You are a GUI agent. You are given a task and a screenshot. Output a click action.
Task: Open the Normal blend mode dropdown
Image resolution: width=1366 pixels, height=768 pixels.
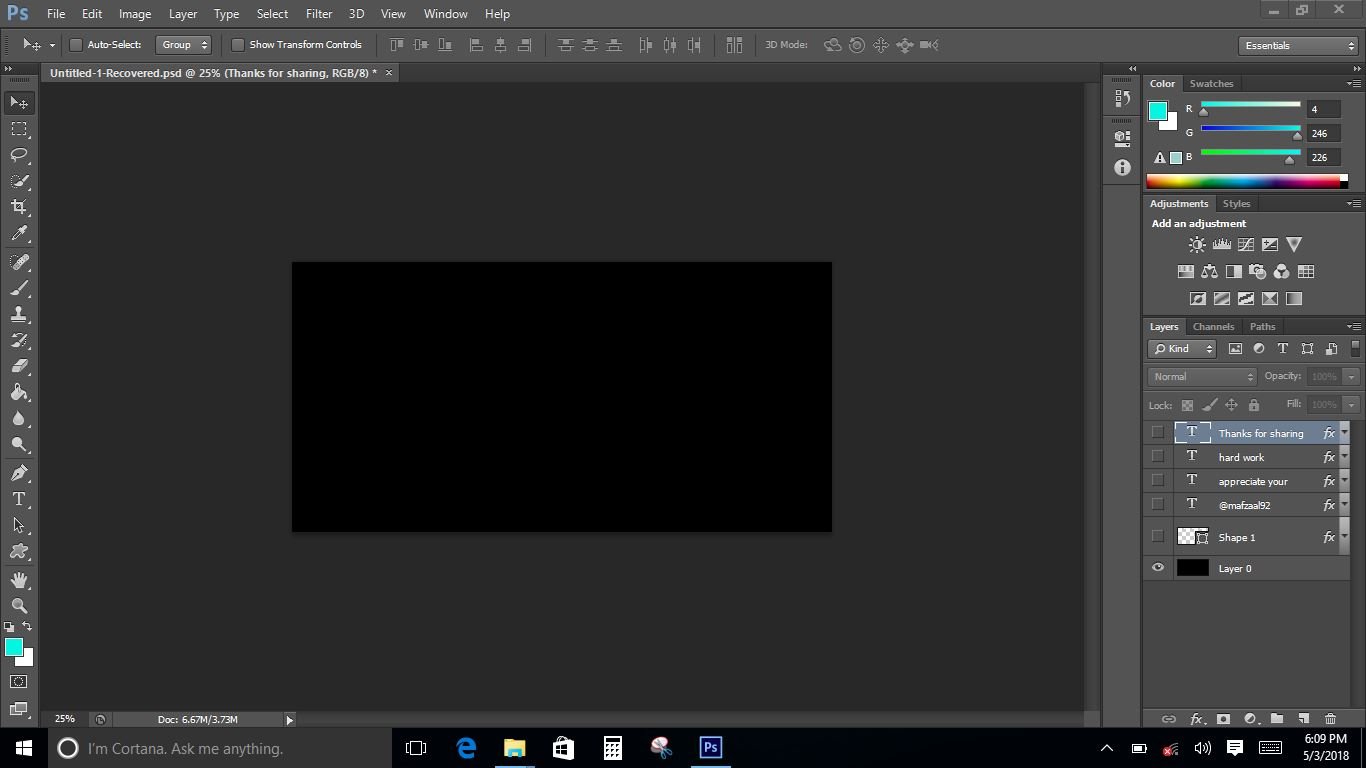tap(1202, 377)
